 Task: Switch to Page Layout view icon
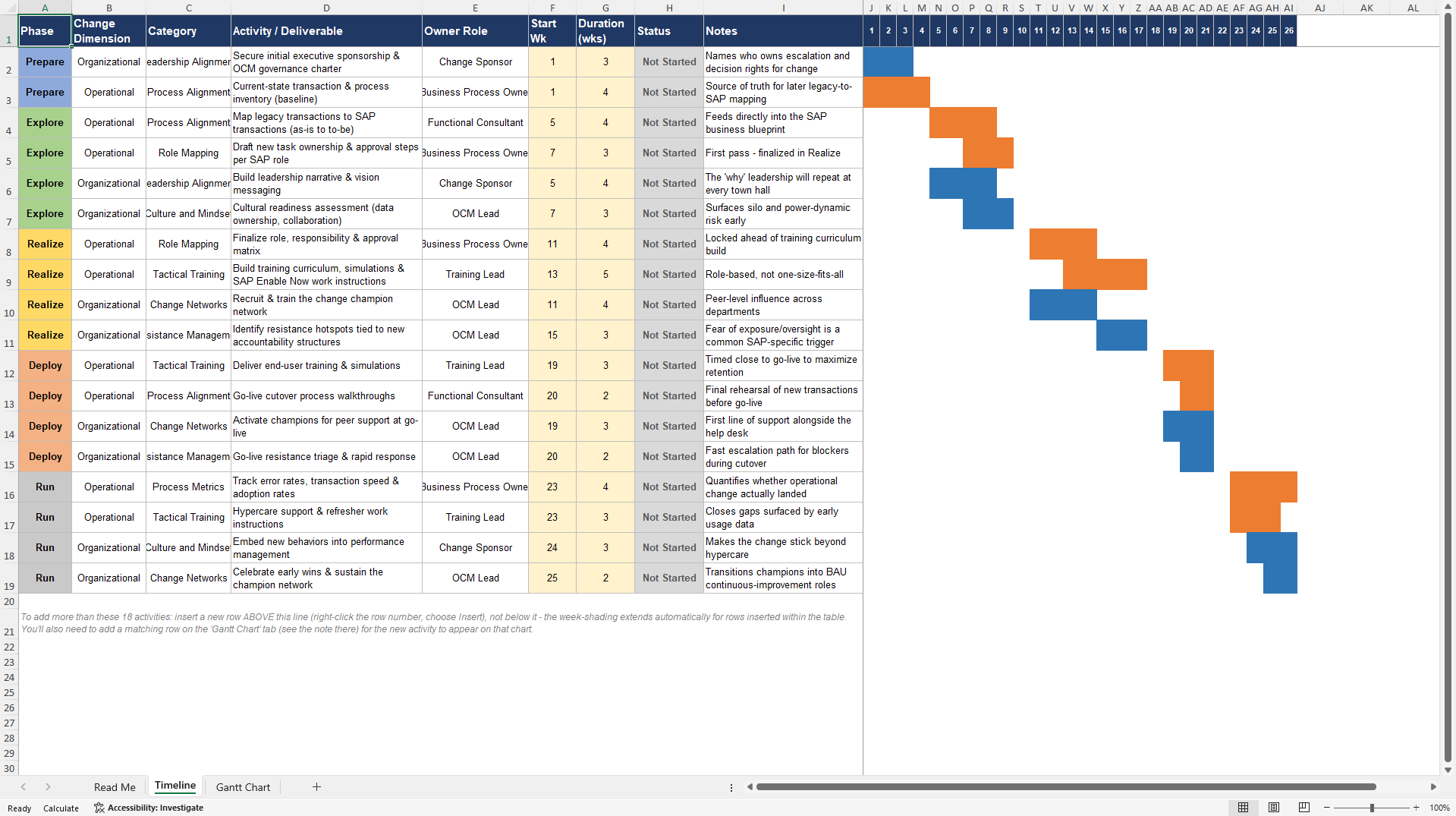click(x=1274, y=808)
